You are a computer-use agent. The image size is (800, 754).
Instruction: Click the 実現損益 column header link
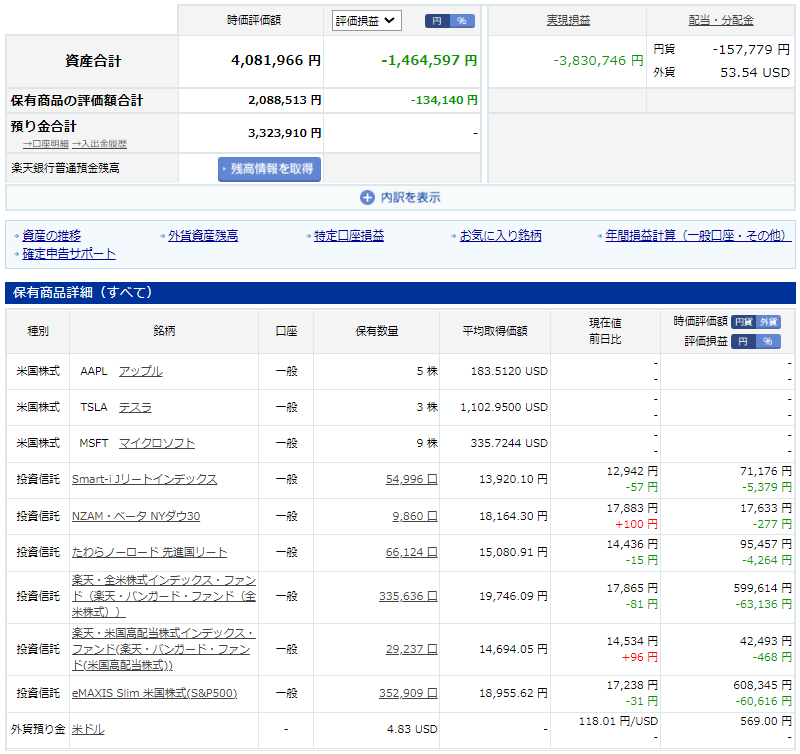pos(568,20)
